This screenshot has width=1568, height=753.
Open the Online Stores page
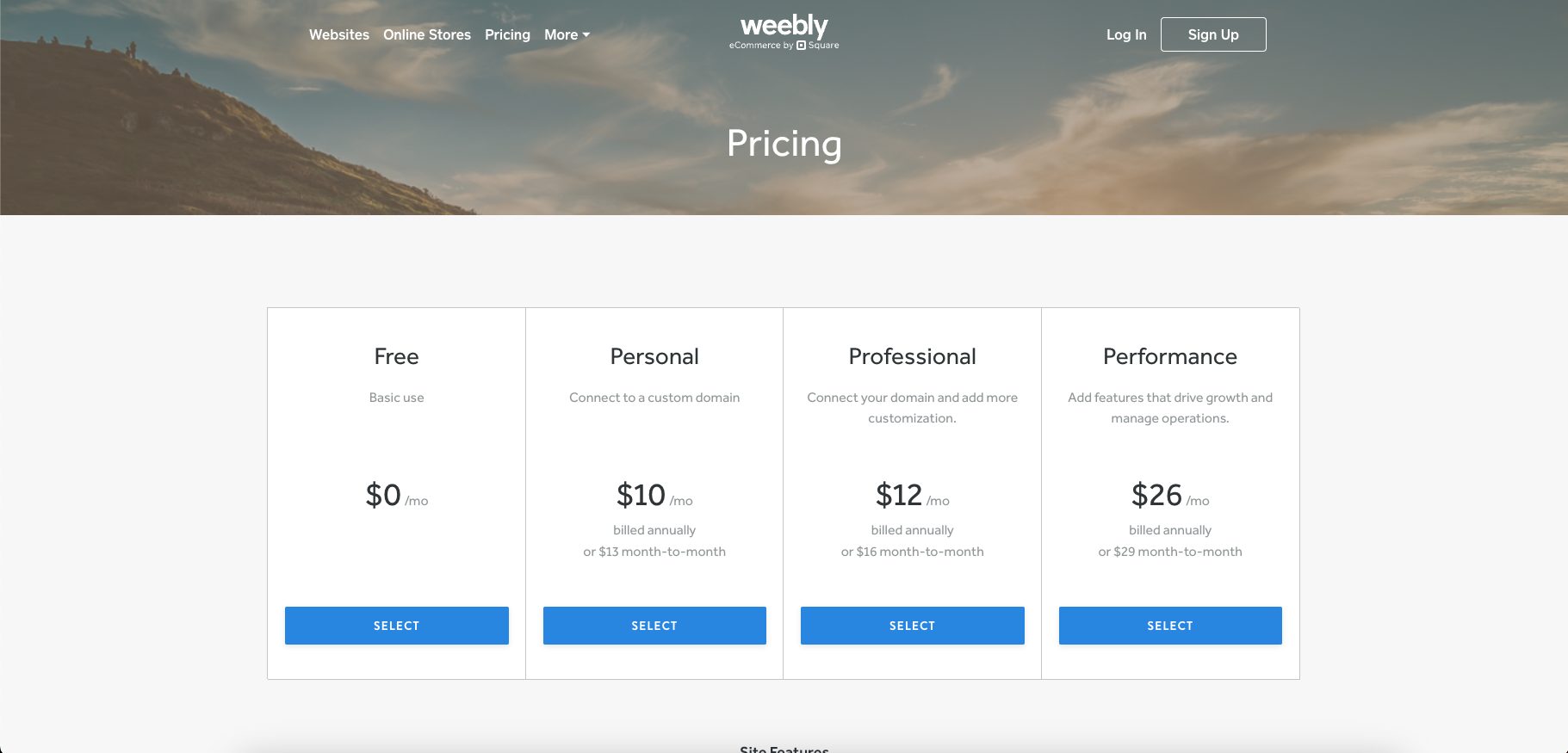[427, 34]
